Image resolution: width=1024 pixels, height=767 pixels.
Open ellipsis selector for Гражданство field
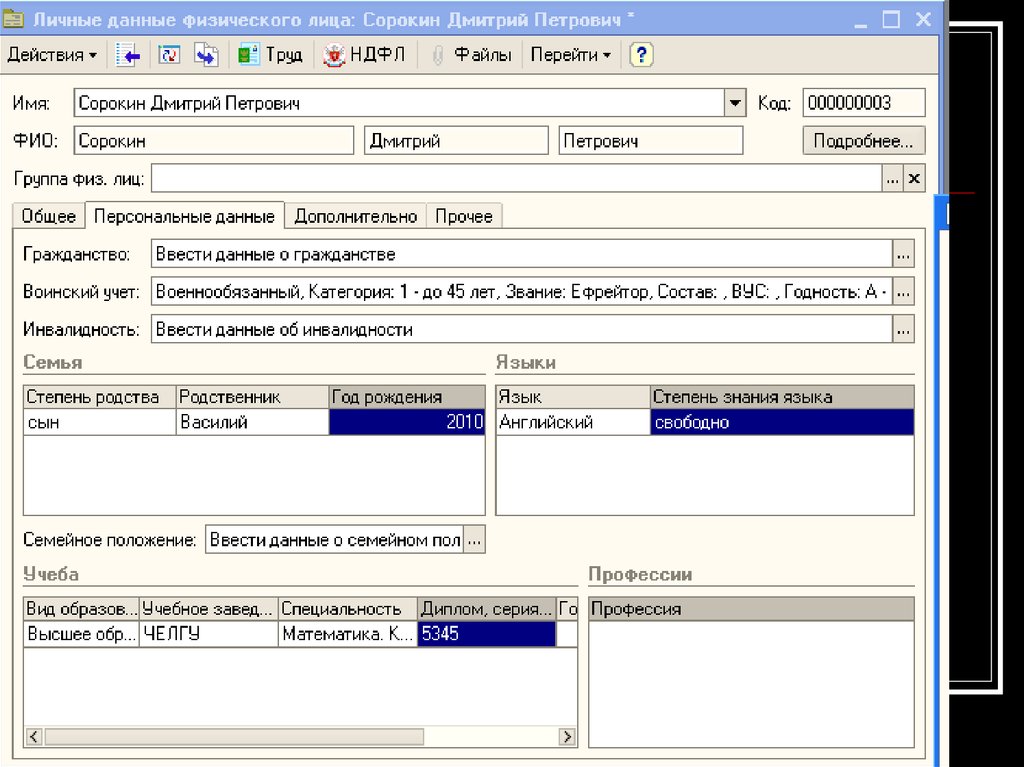903,254
